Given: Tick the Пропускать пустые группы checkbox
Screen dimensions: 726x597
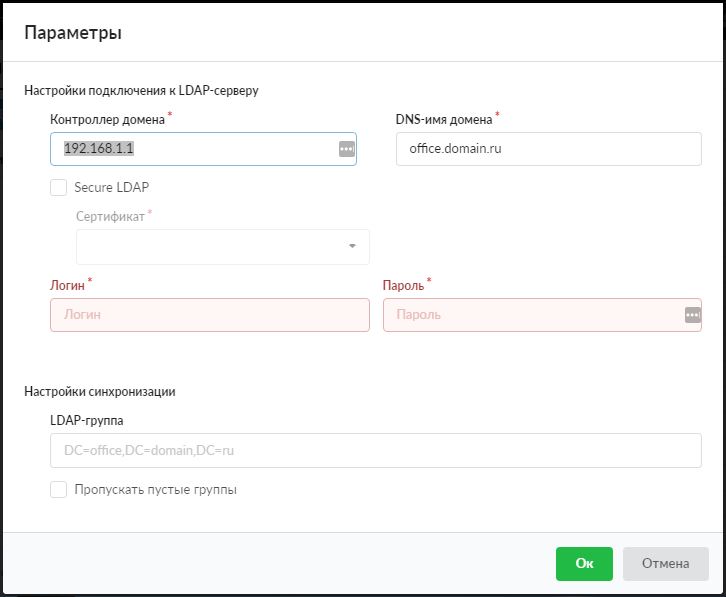Looking at the screenshot, I should tap(59, 490).
